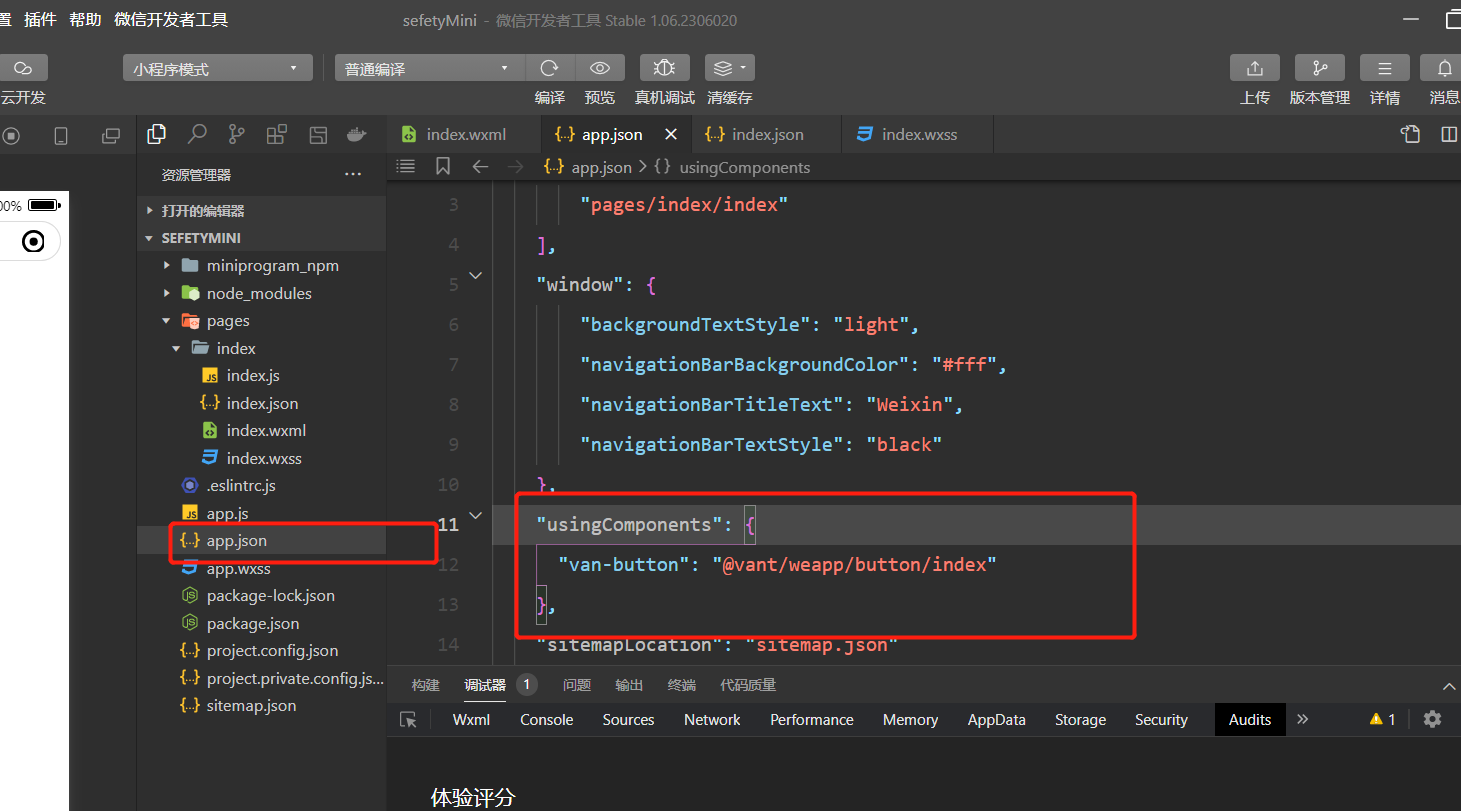Switch to the index.wxss editor tab
The width and height of the screenshot is (1461, 811).
[x=918, y=134]
